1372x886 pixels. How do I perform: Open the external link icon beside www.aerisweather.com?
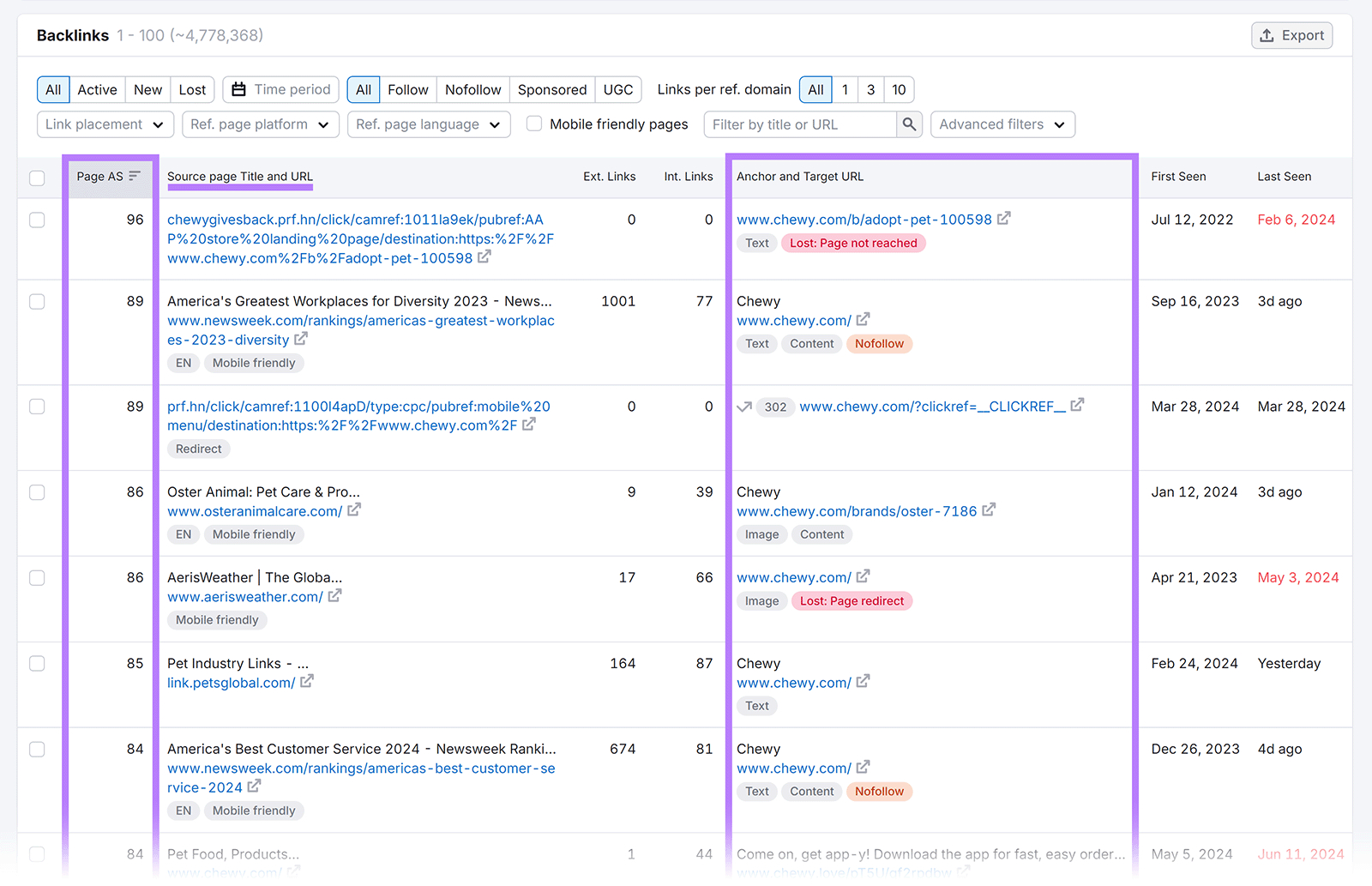(335, 596)
